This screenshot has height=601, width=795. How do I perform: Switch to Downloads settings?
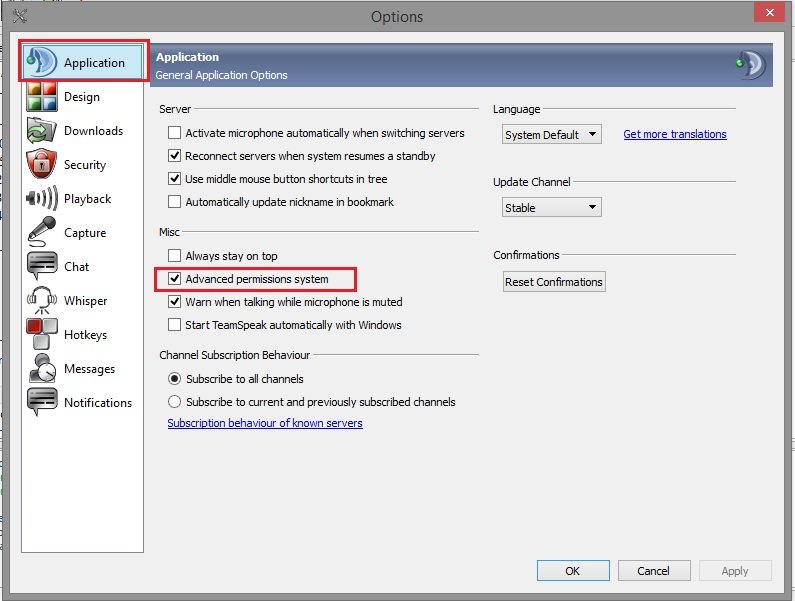tap(84, 130)
